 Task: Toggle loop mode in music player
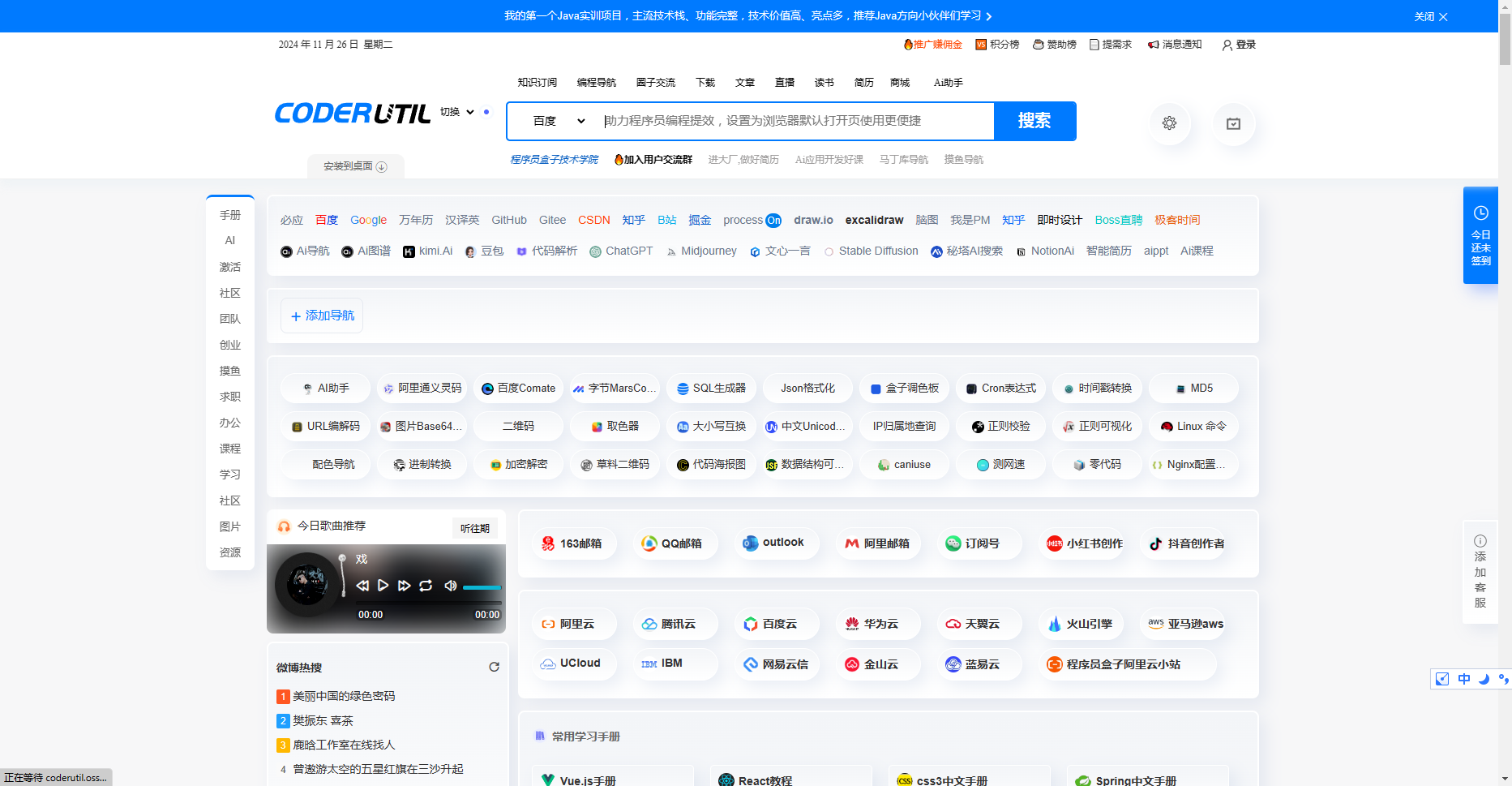click(426, 586)
